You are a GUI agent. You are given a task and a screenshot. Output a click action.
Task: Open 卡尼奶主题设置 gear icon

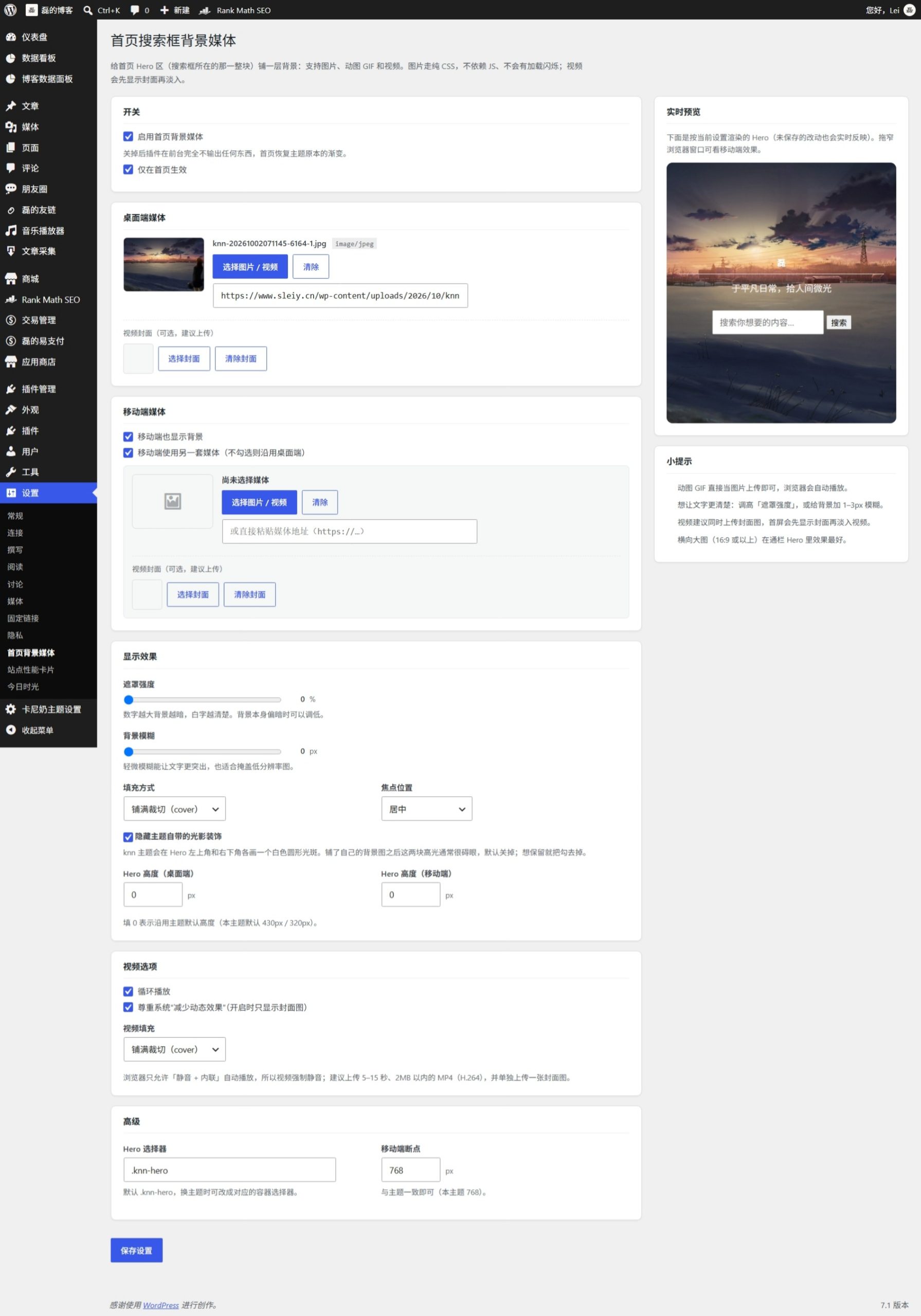(x=11, y=709)
